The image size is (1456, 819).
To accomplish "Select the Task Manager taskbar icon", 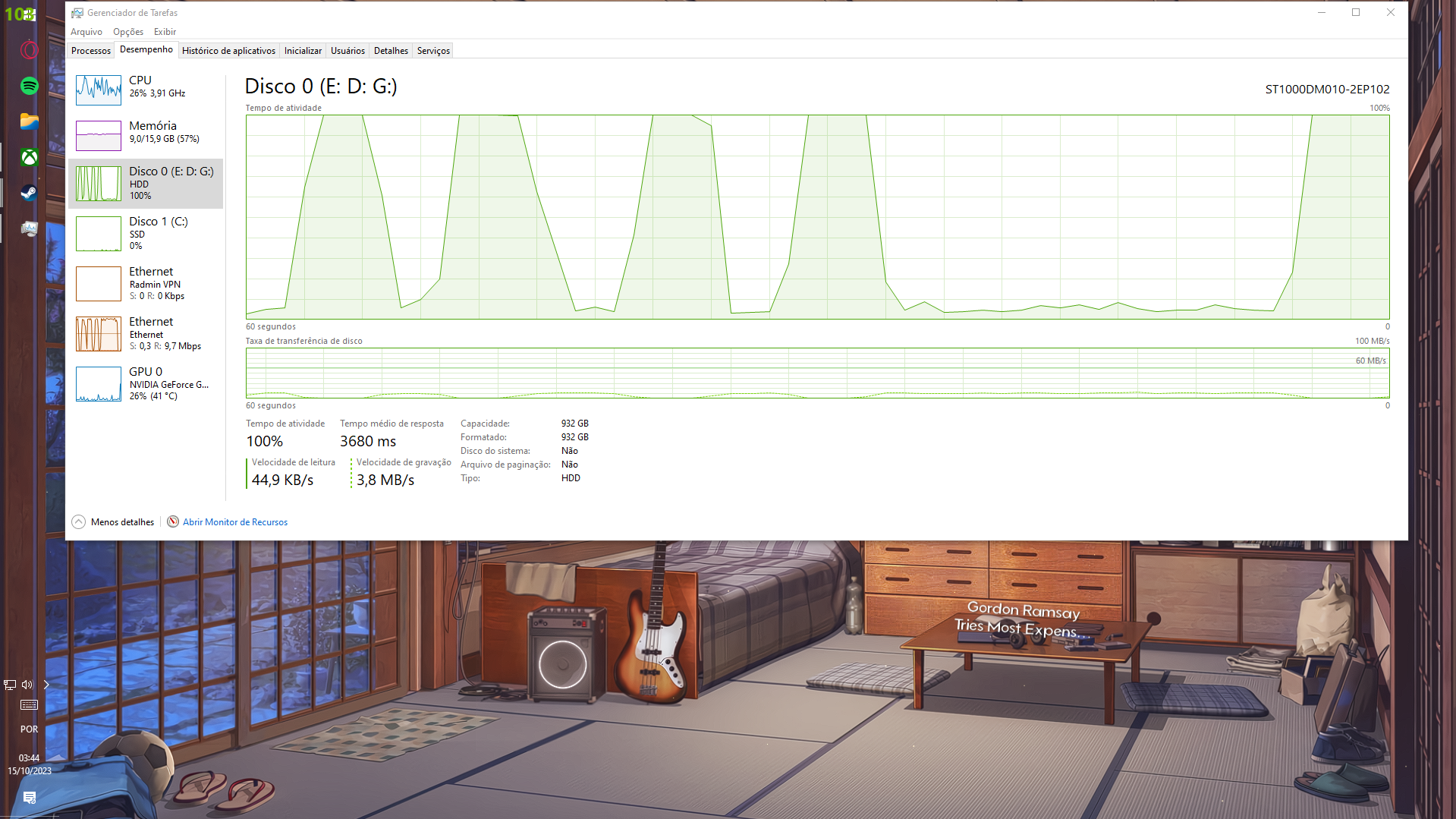I will [x=29, y=228].
